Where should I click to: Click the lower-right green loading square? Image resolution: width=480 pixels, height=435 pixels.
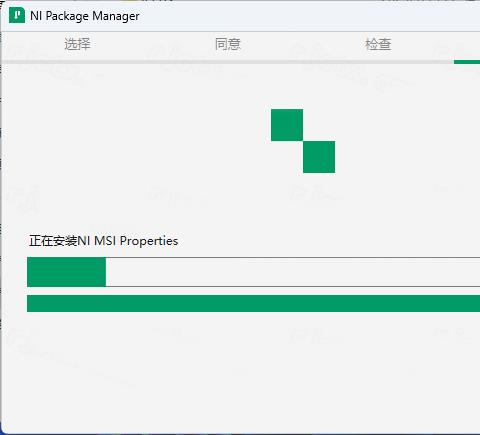click(x=319, y=157)
